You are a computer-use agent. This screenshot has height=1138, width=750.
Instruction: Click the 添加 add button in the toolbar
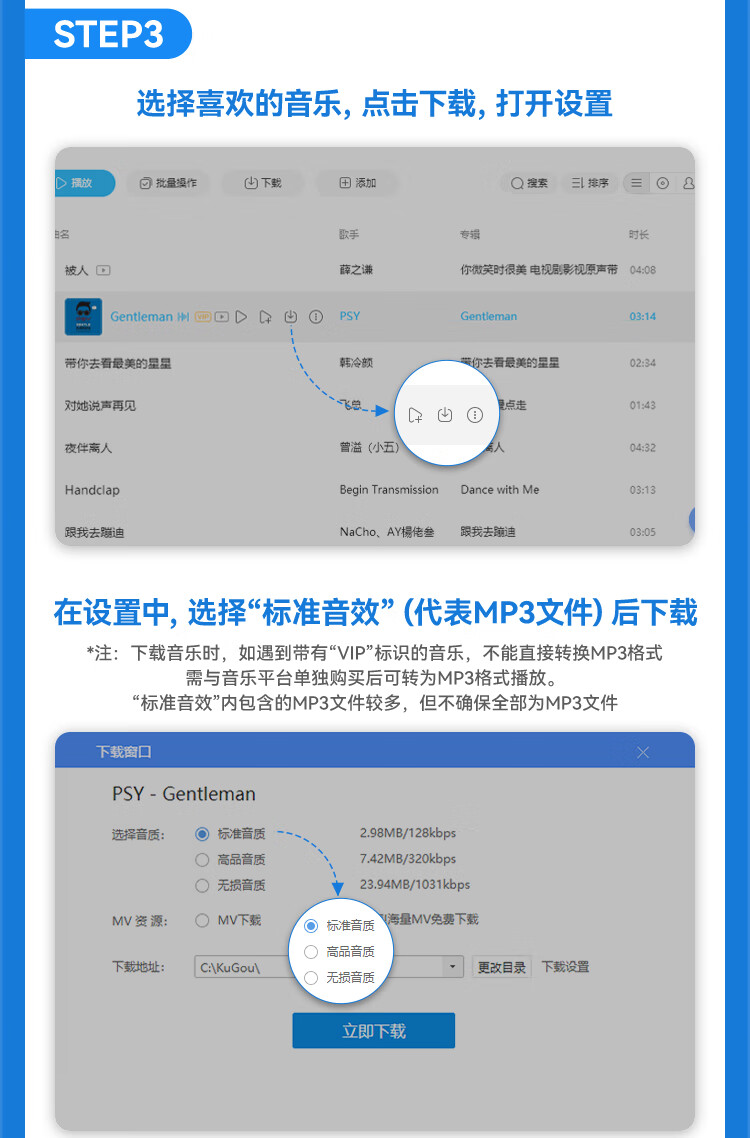(x=357, y=183)
